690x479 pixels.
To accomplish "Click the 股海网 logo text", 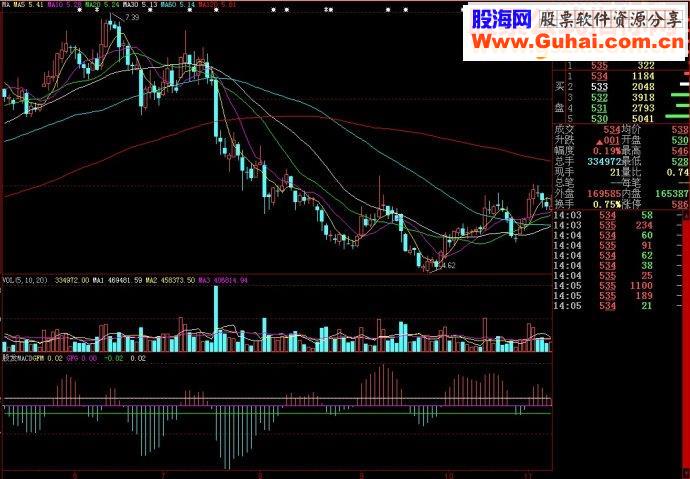I will [502, 19].
